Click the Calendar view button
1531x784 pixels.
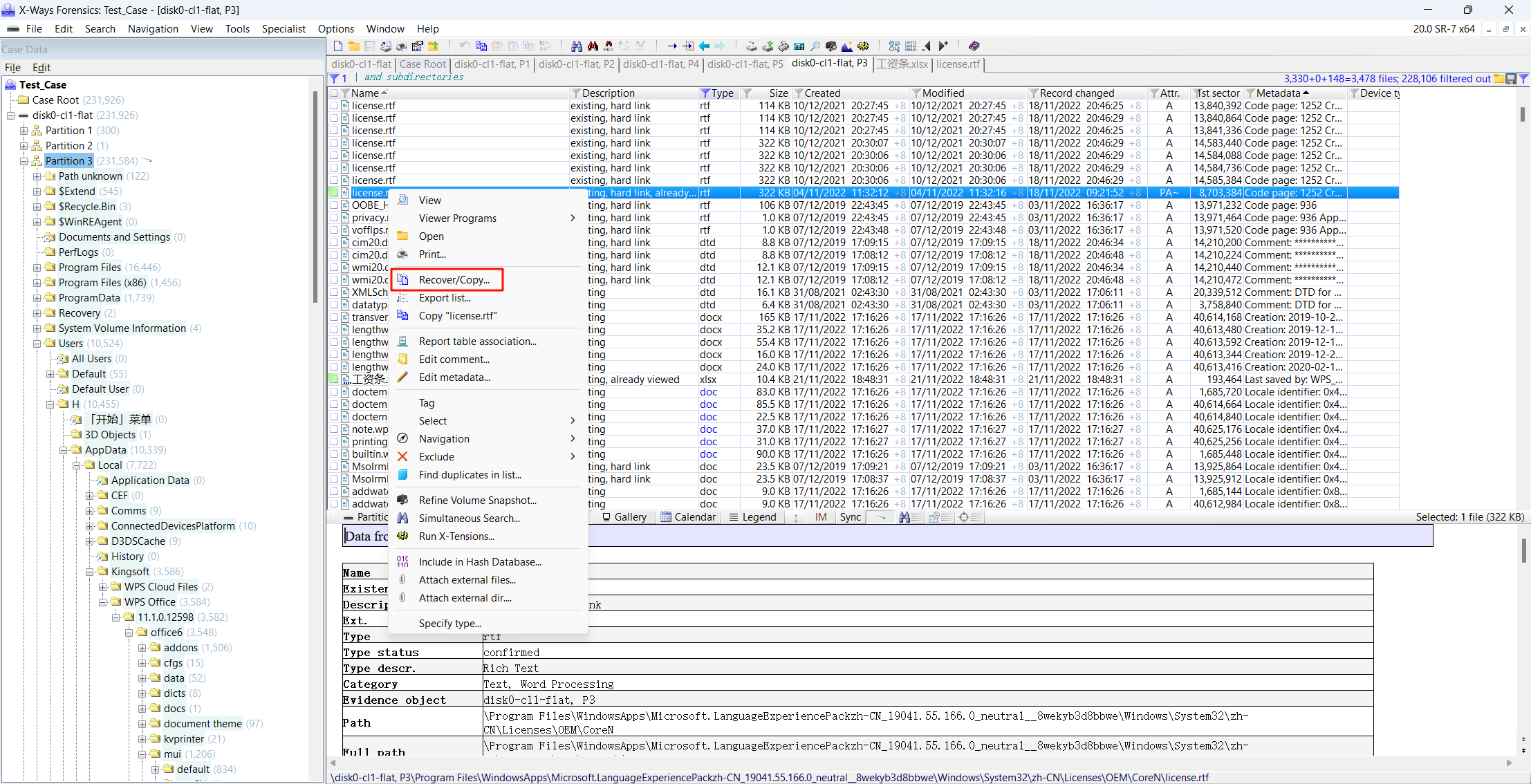click(688, 517)
